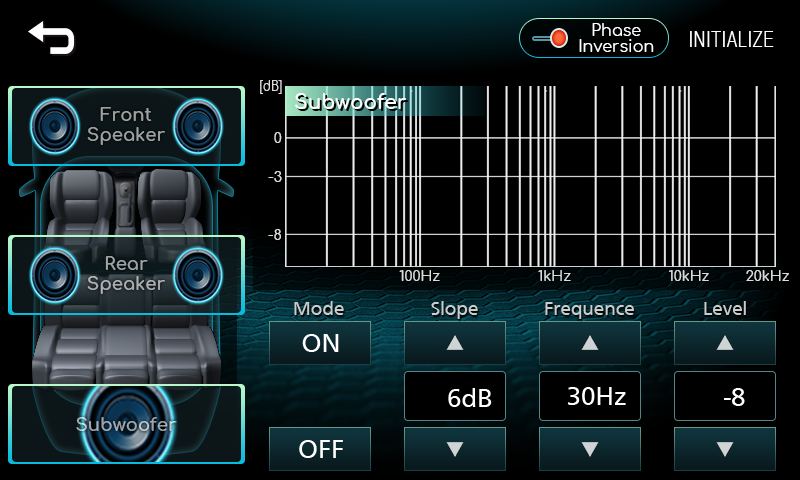Decrease Level with down arrow
The height and width of the screenshot is (480, 800).
(x=725, y=448)
